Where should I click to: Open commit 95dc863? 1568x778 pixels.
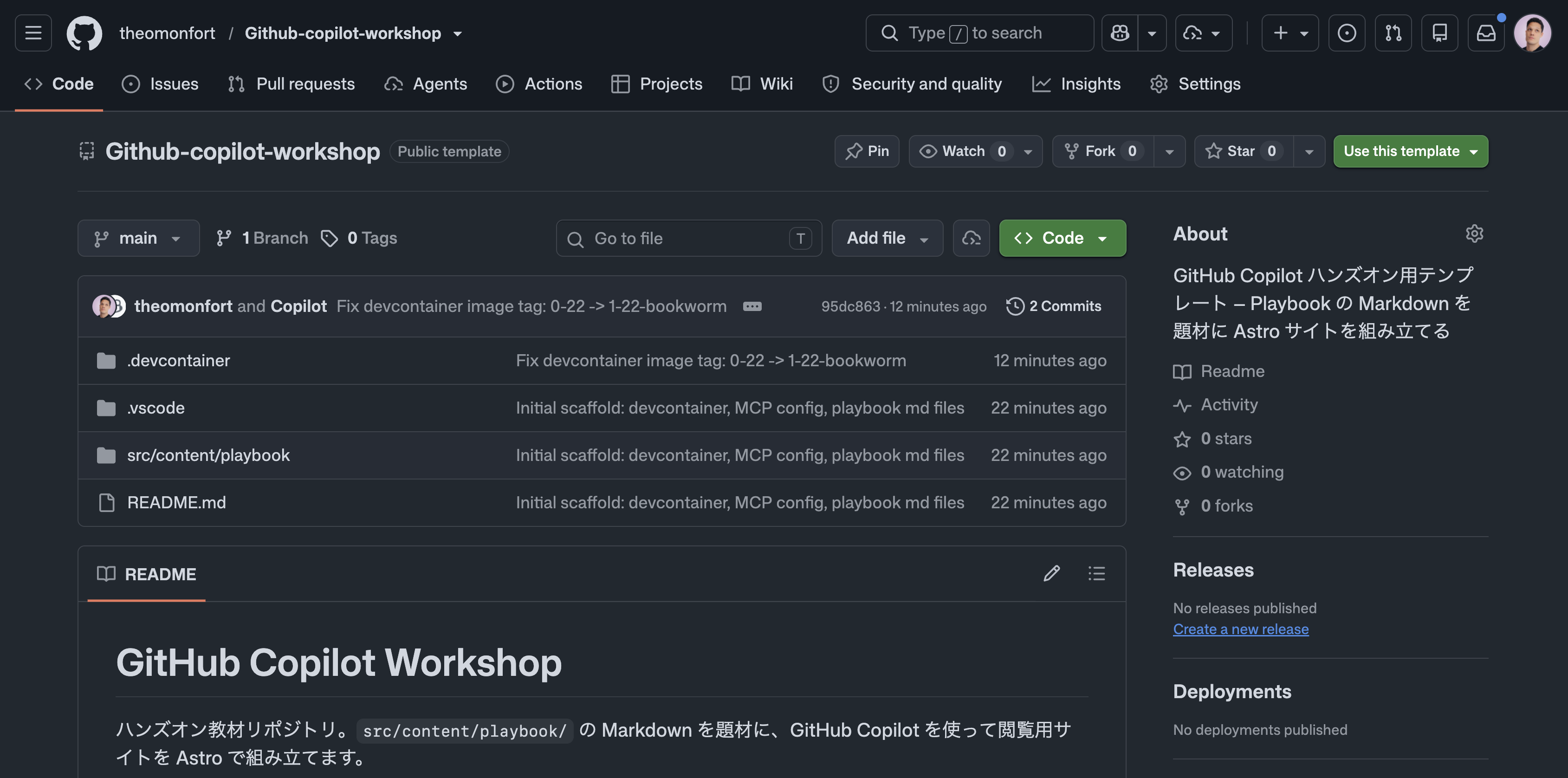click(850, 306)
